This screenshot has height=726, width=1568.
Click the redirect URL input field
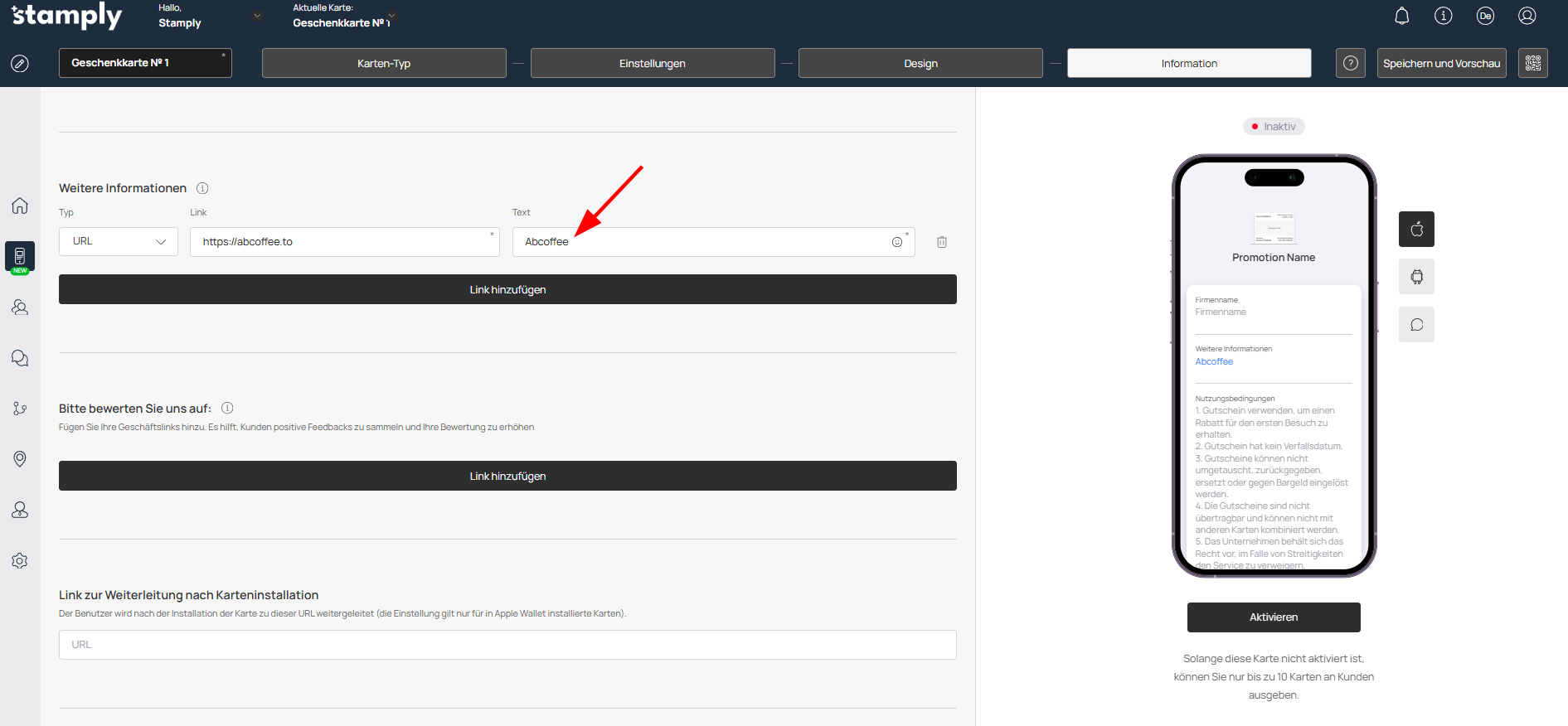[x=507, y=645]
